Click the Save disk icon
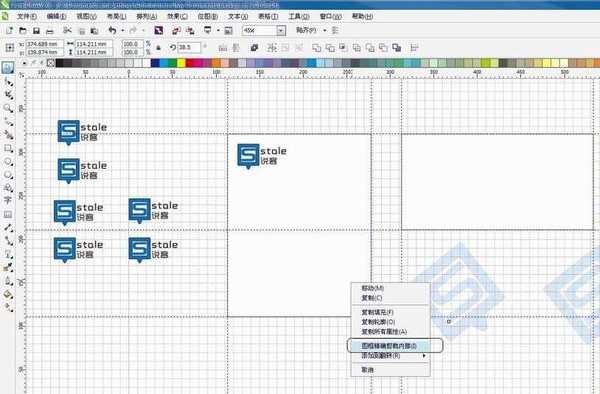600x394 pixels. tap(36, 31)
